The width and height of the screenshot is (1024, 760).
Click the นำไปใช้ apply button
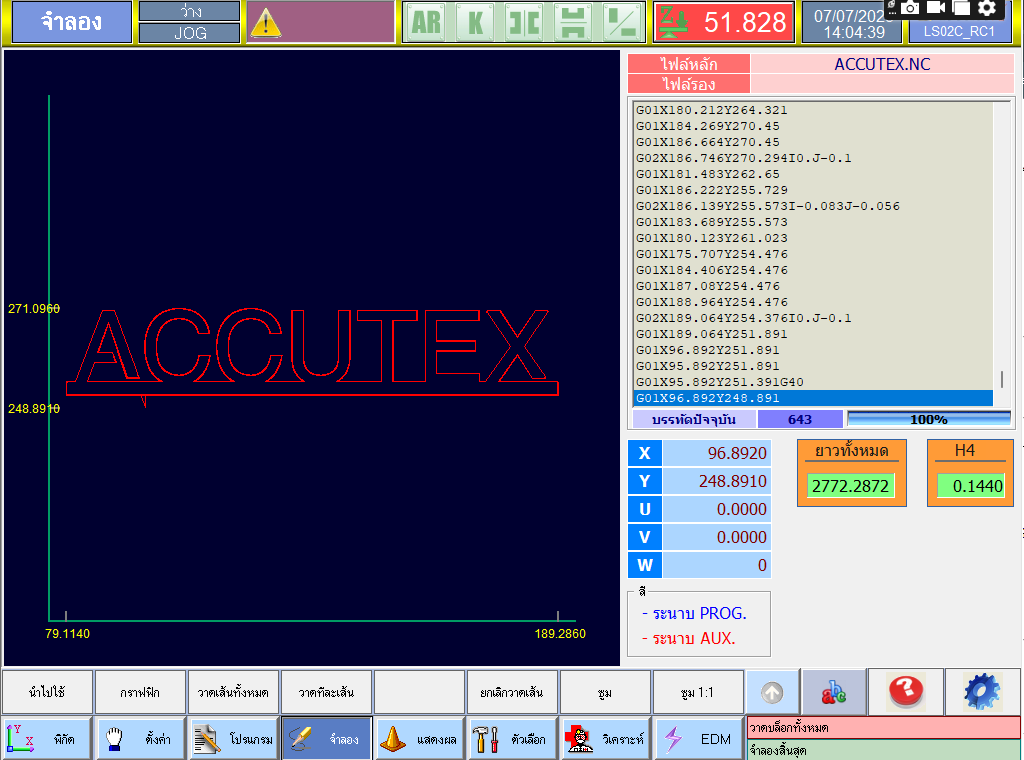tap(47, 692)
